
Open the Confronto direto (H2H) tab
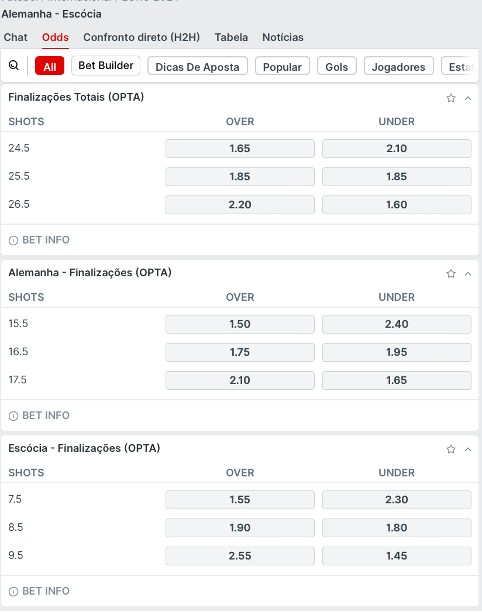coord(141,37)
